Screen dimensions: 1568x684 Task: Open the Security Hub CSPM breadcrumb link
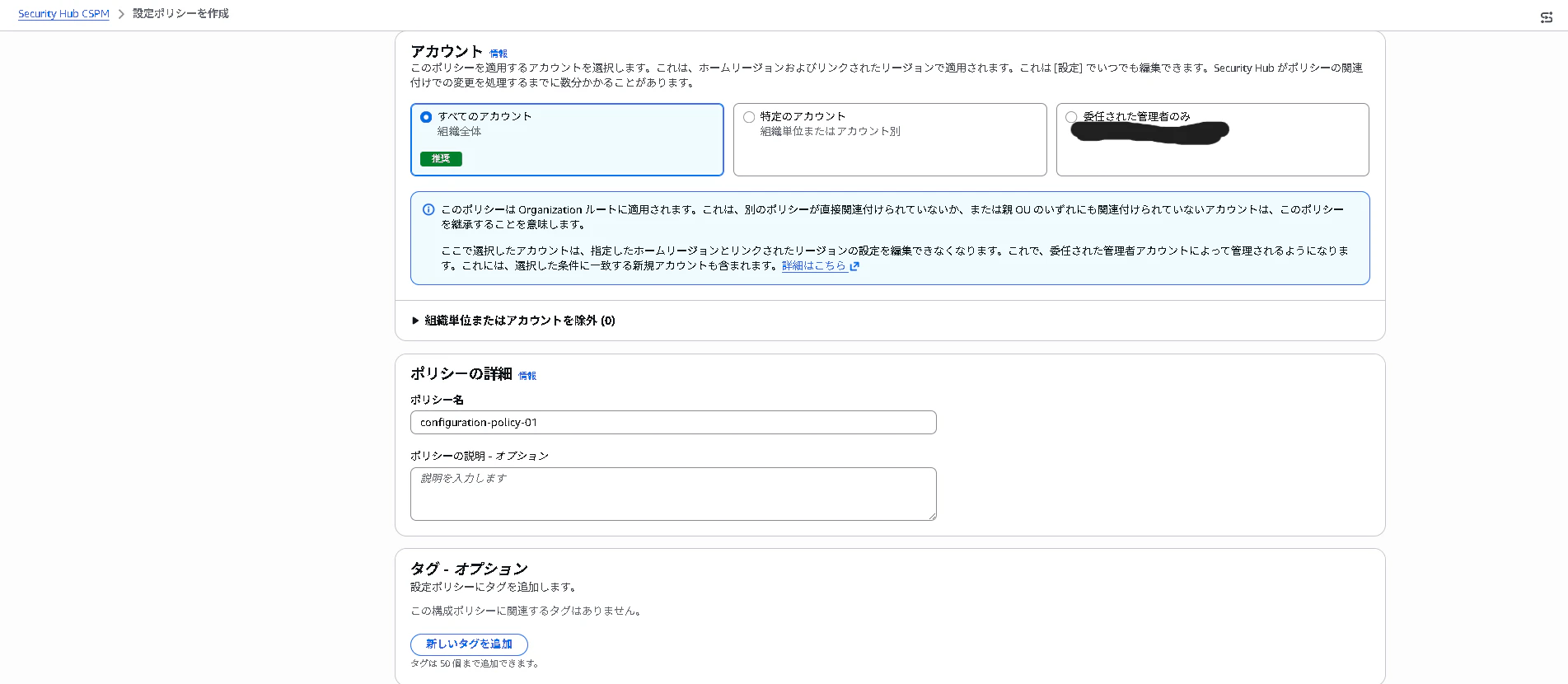[x=63, y=14]
